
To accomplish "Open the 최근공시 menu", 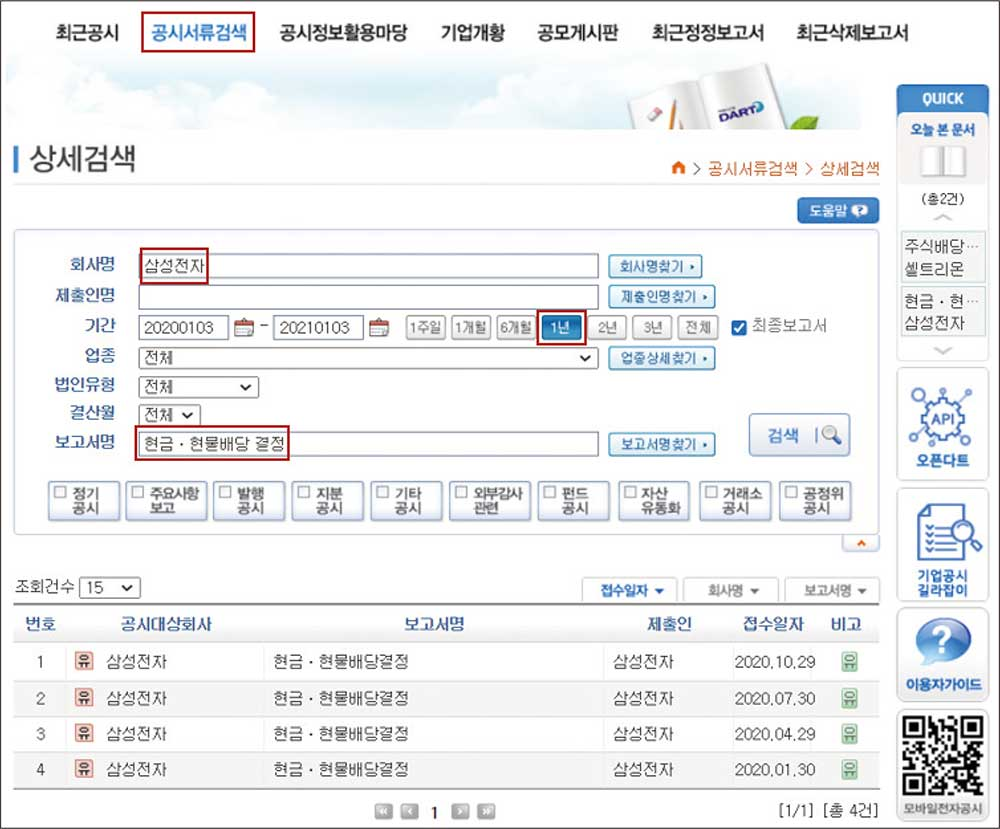I will (87, 33).
